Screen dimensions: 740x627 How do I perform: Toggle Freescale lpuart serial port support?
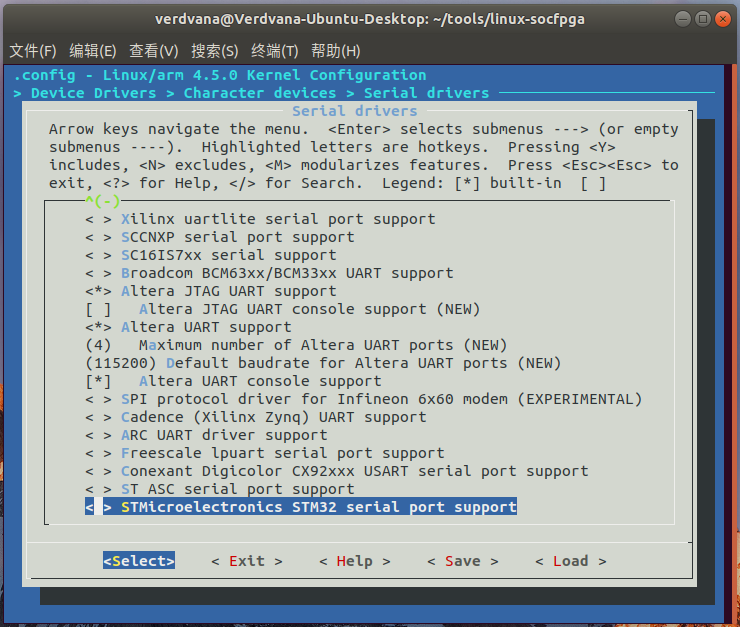(265, 452)
